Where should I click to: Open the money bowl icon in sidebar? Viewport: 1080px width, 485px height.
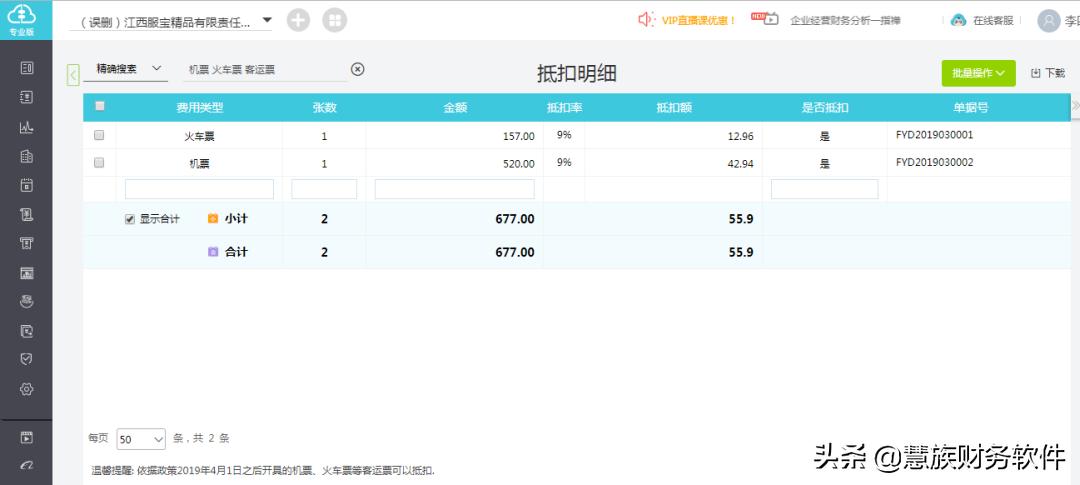click(x=26, y=302)
